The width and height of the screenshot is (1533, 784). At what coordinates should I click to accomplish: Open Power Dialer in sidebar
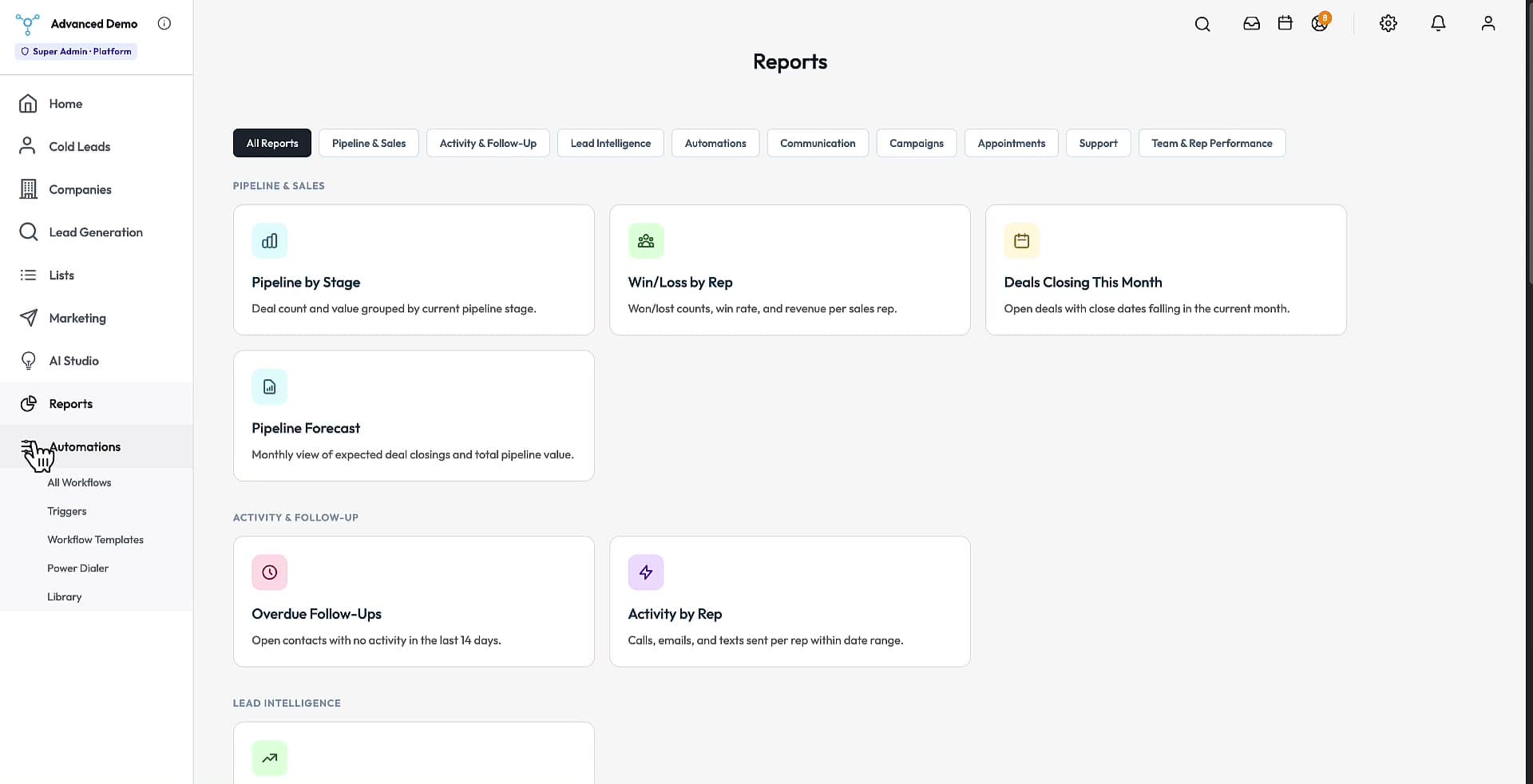click(78, 568)
